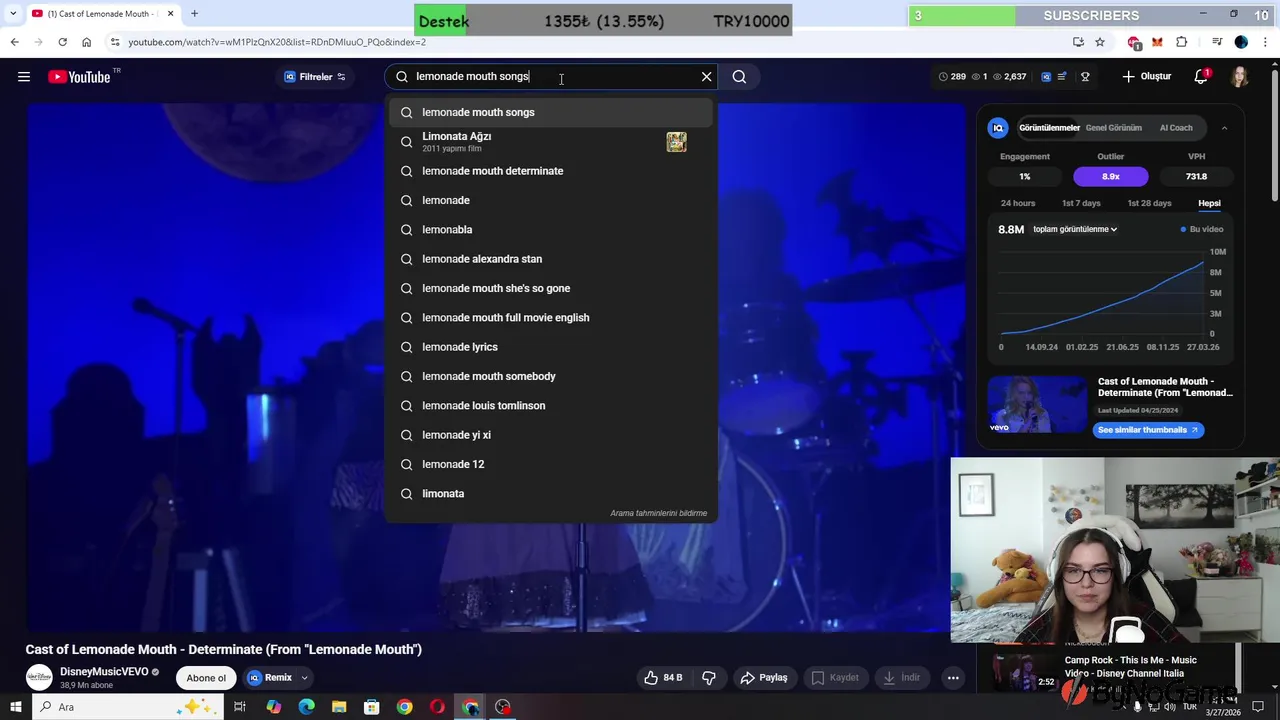This screenshot has height=720, width=1280.
Task: Click the trophy icon in stats bar
Action: 1085,77
